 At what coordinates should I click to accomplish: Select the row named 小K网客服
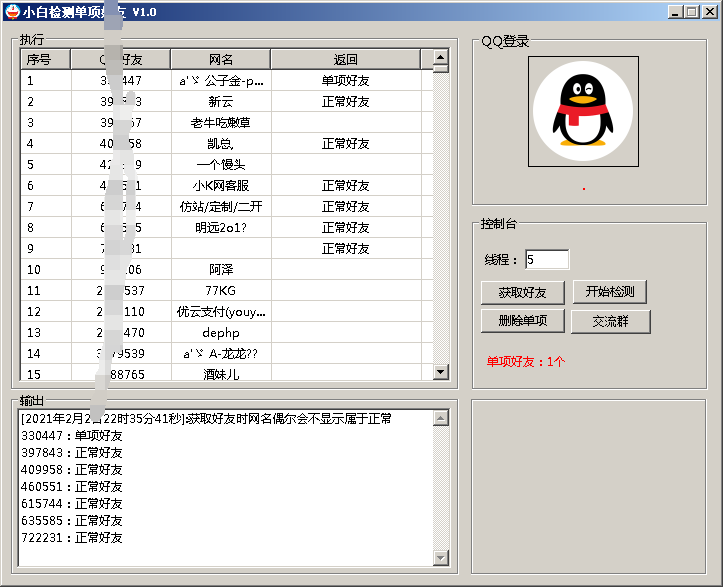pos(220,186)
